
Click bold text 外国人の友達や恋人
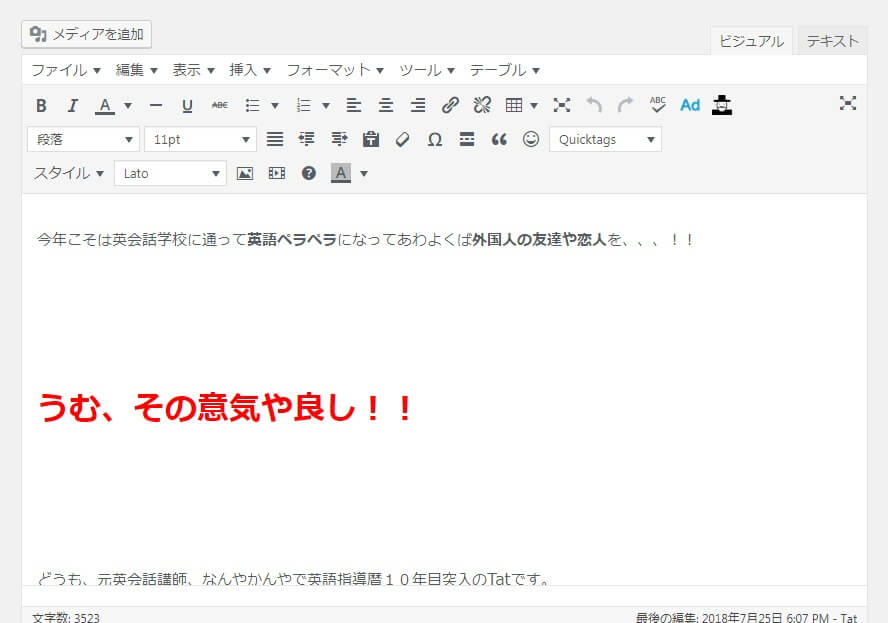tap(539, 240)
